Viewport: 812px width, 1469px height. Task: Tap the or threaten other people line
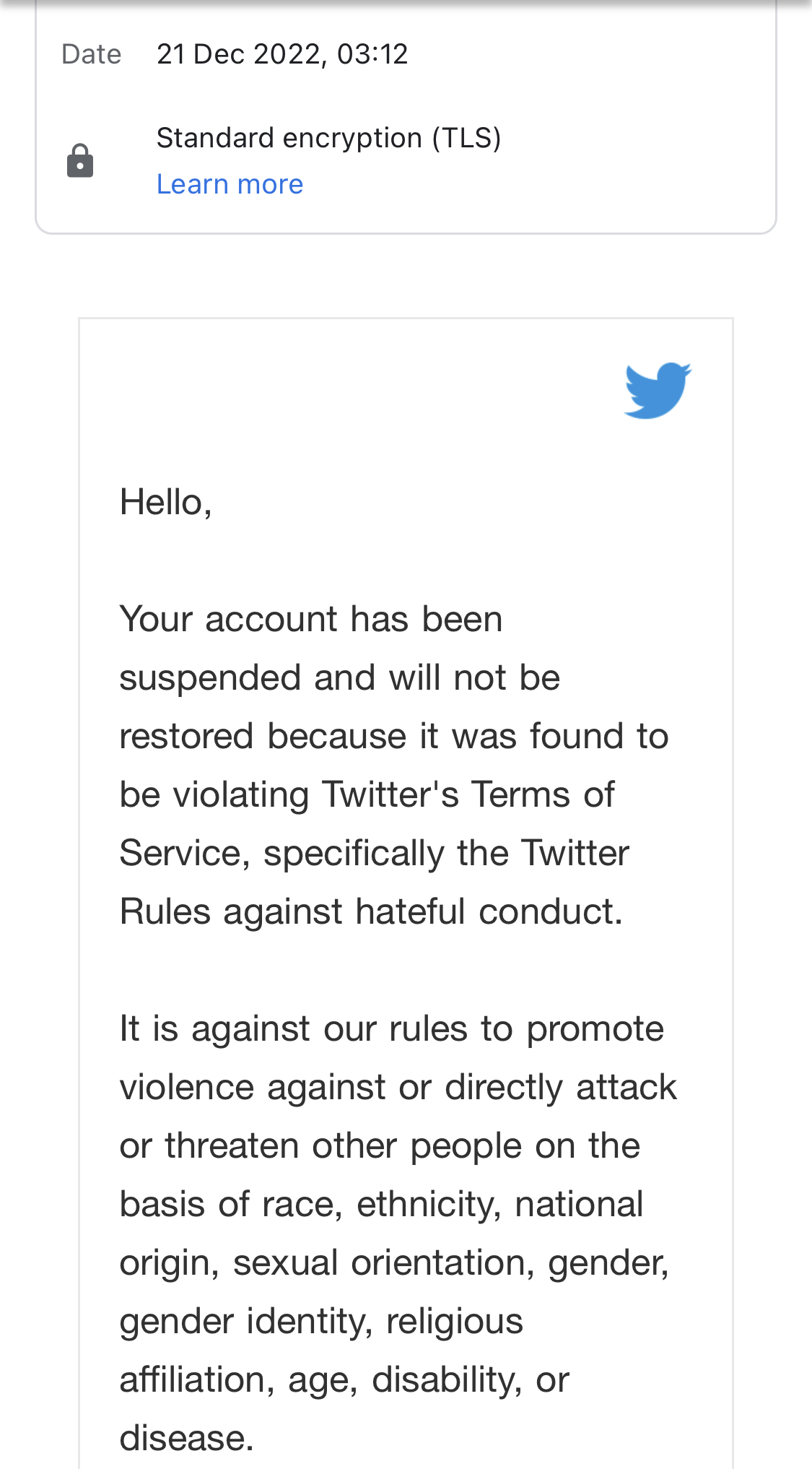pos(380,1146)
